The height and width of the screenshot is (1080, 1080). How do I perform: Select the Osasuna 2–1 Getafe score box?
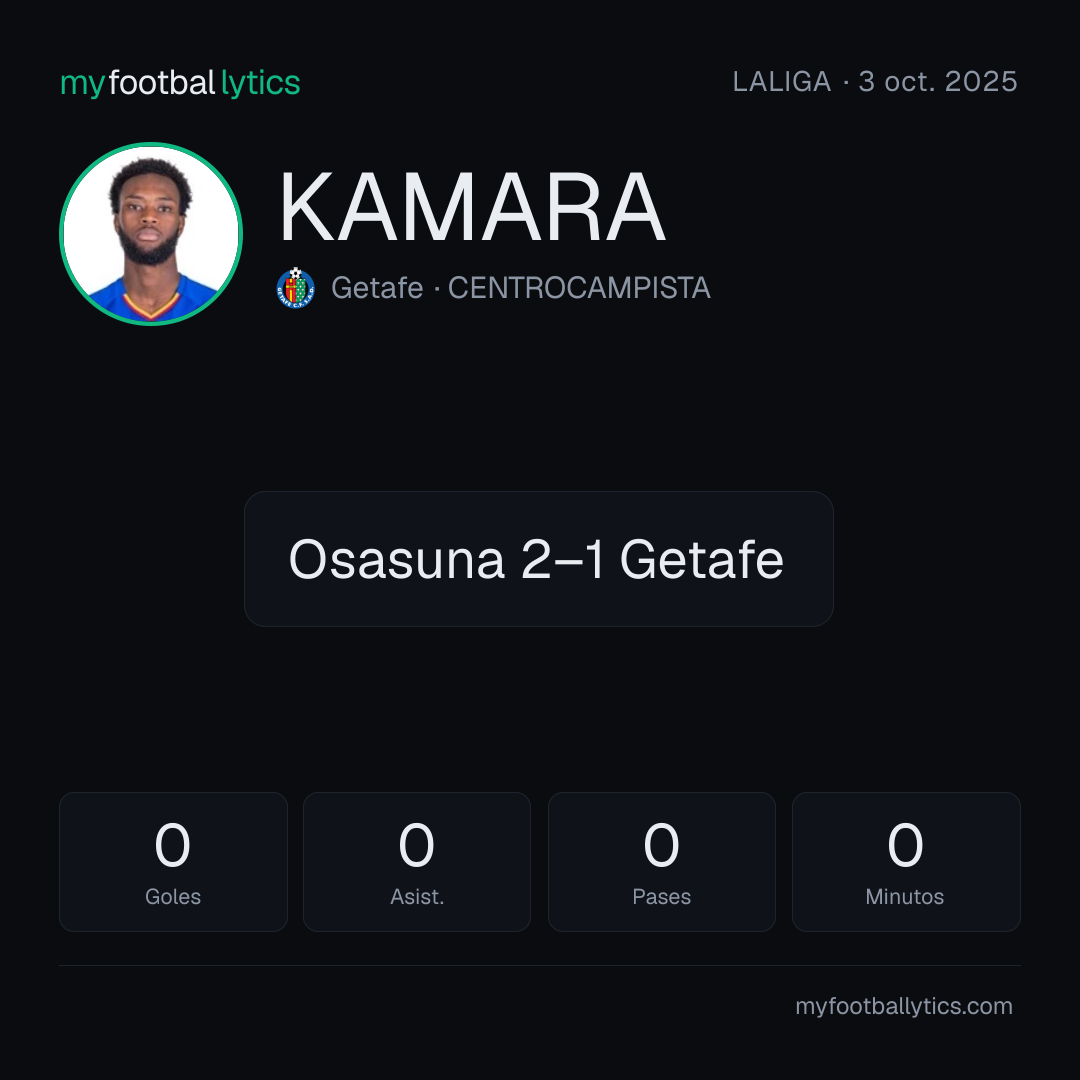click(539, 559)
